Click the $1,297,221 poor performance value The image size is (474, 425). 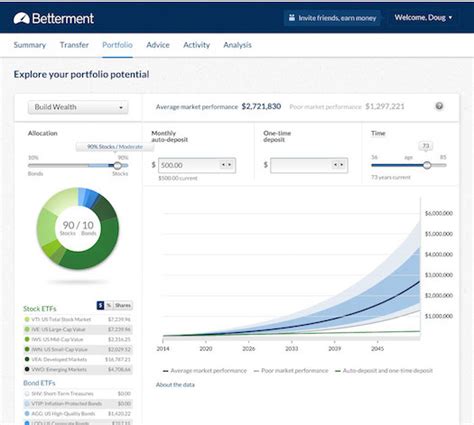point(385,107)
